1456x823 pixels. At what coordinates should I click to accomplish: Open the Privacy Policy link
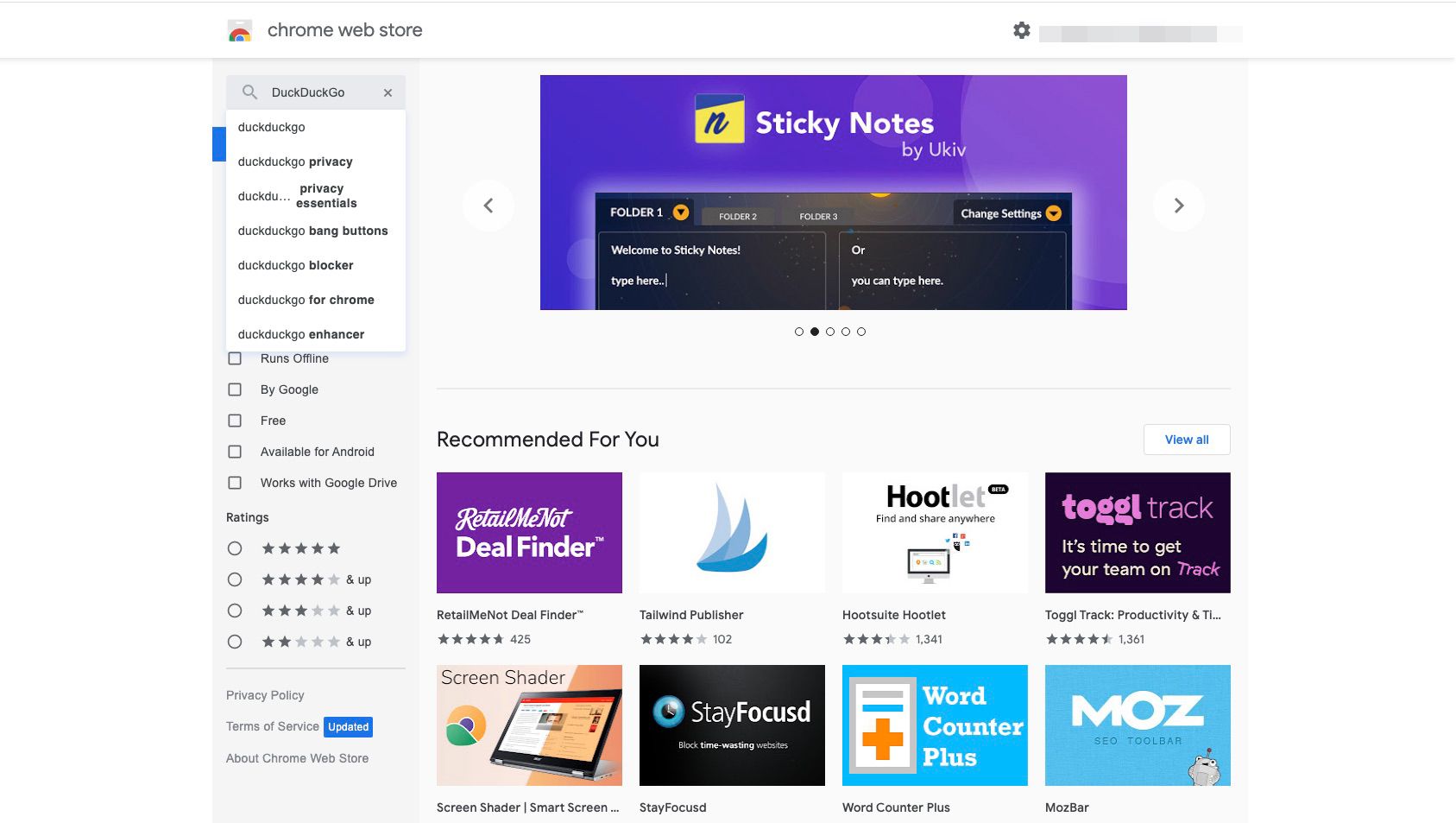[265, 695]
